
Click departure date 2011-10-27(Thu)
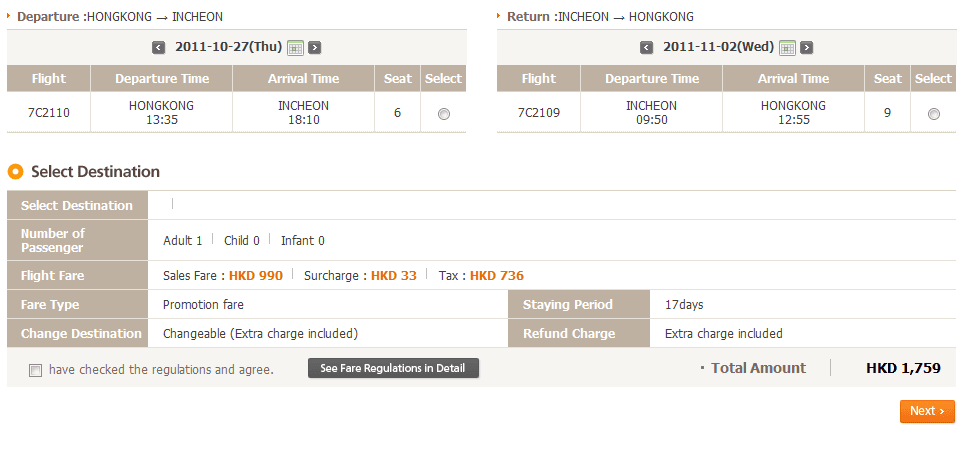228,47
